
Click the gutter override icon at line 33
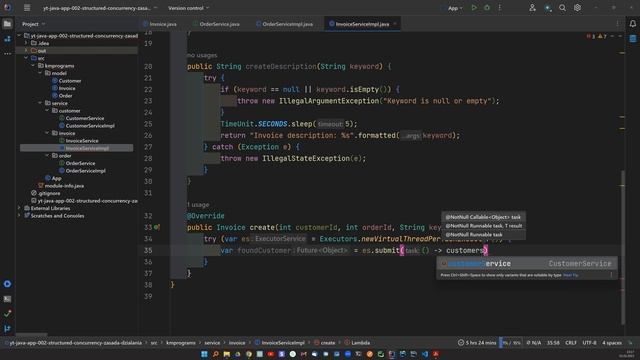pos(157,227)
